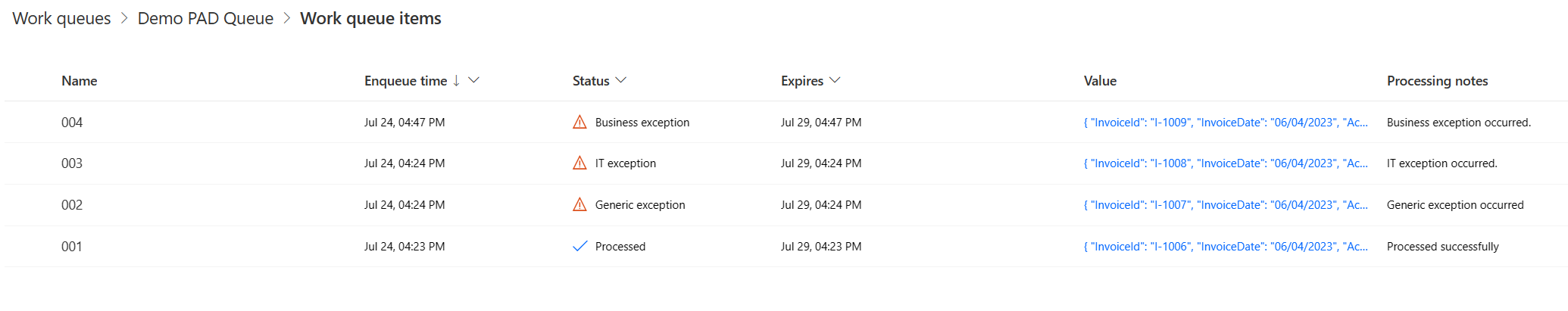The image size is (1568, 311).
Task: Expand the Expires column dropdown
Action: coord(835,80)
